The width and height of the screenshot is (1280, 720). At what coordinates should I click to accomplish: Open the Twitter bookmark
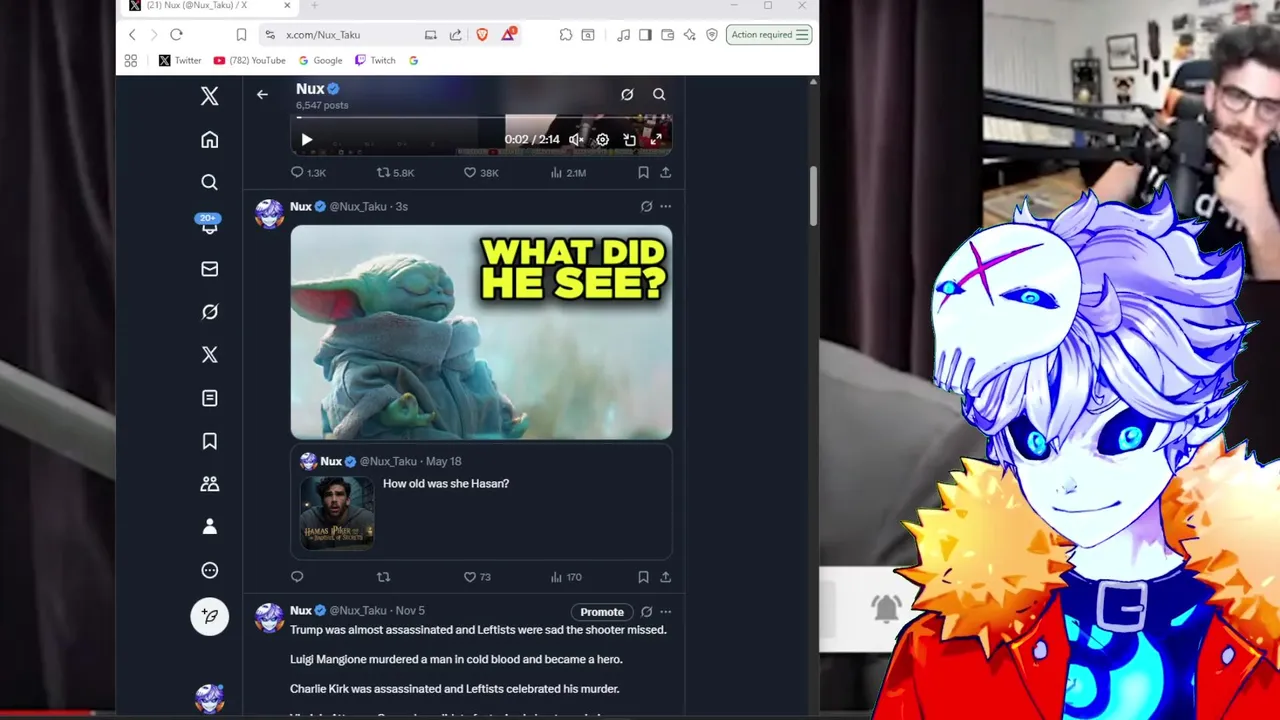(180, 60)
